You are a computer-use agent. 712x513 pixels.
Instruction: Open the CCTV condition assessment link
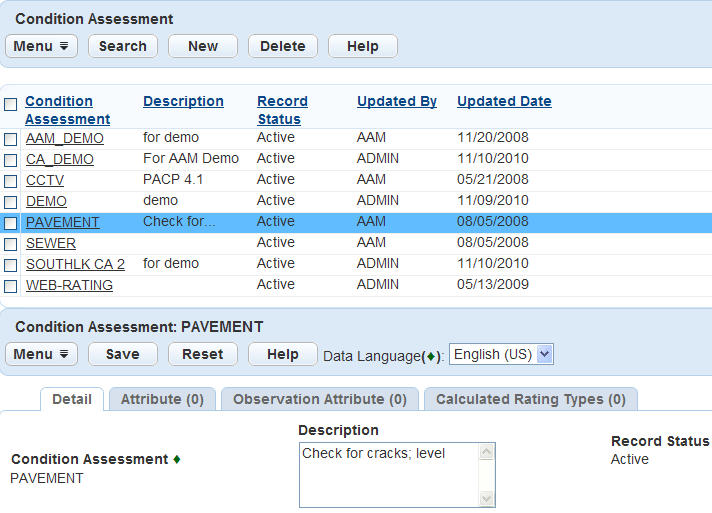45,180
